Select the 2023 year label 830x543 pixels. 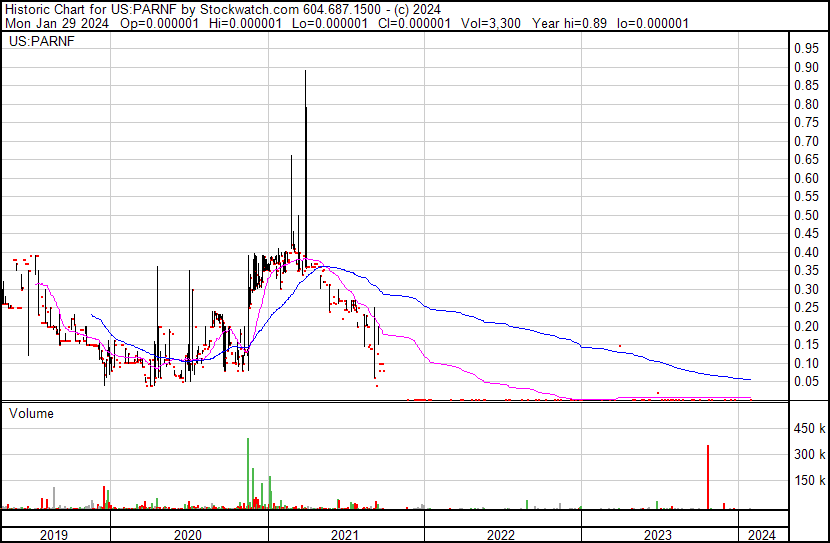tap(657, 535)
